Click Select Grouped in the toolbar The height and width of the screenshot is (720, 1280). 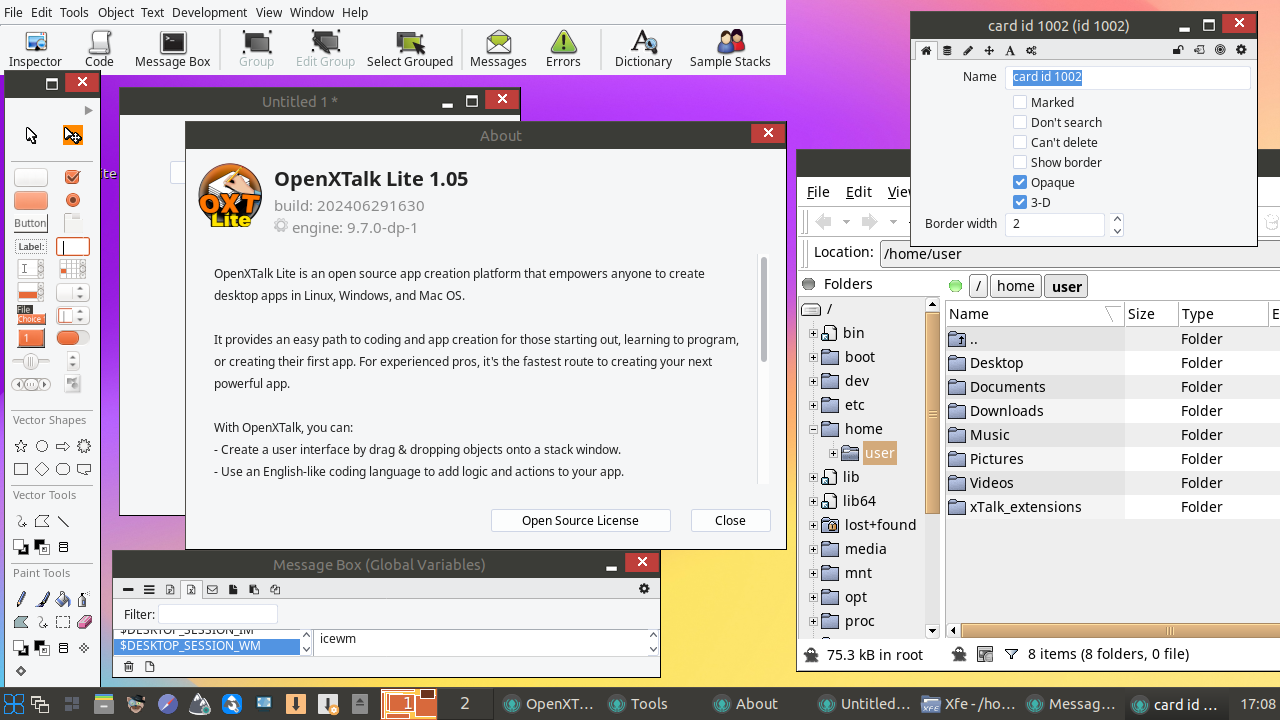point(410,49)
